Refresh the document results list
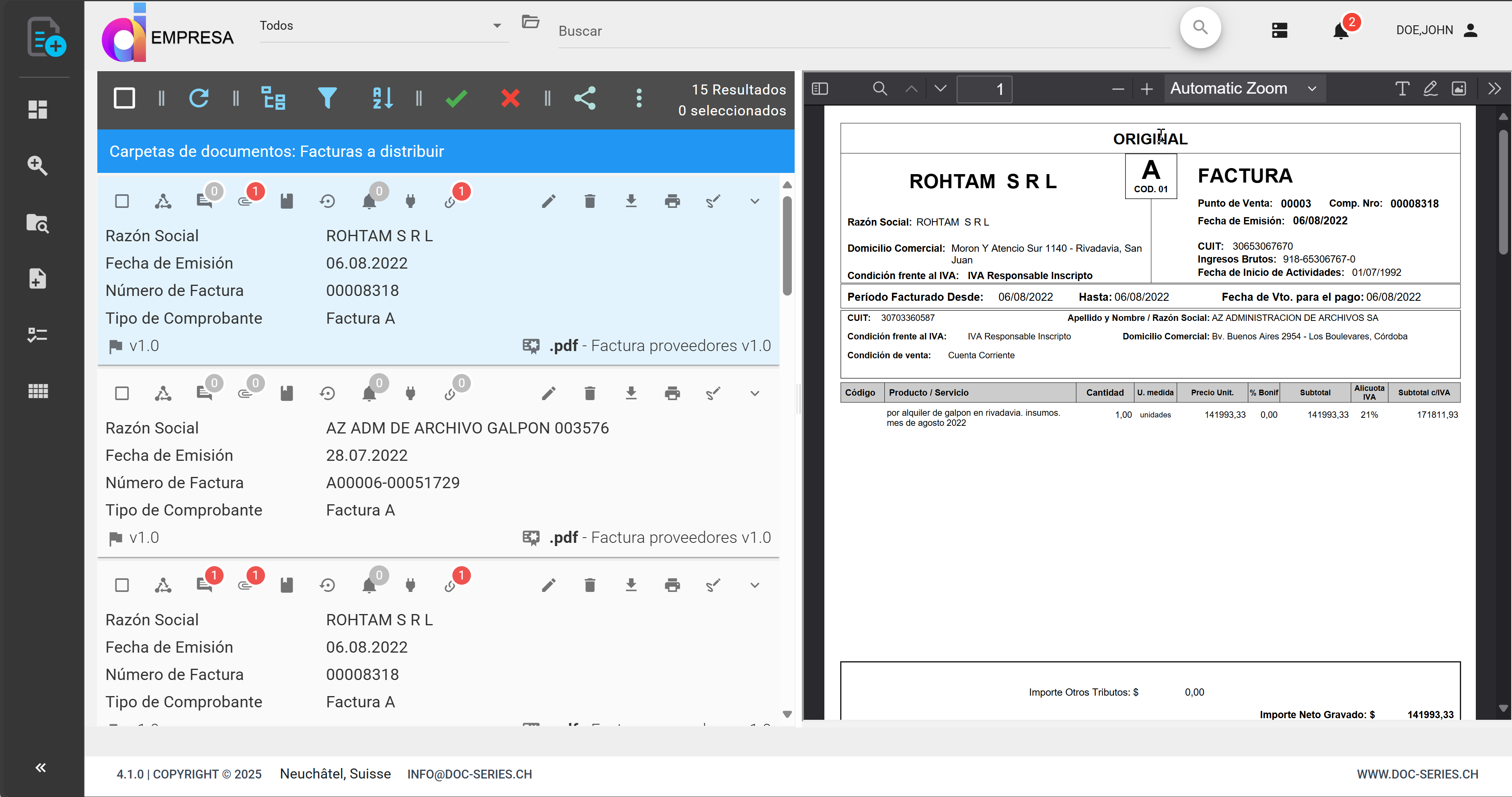Image resolution: width=1512 pixels, height=797 pixels. click(x=199, y=98)
